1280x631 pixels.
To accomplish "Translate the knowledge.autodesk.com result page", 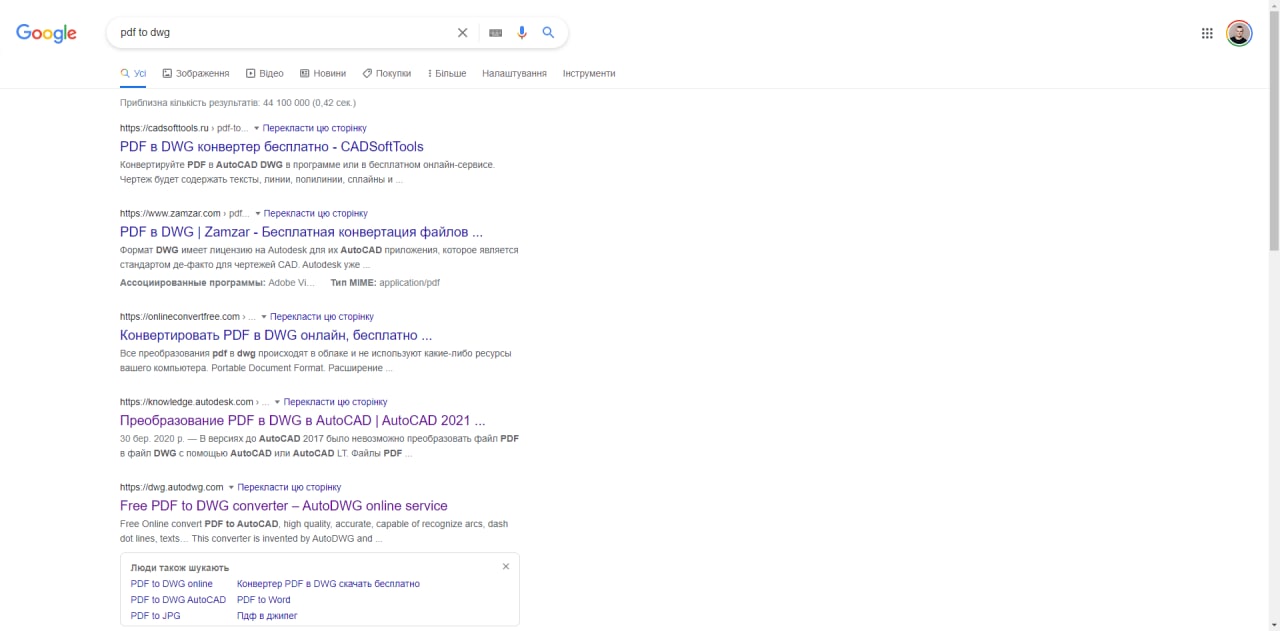I will 335,402.
